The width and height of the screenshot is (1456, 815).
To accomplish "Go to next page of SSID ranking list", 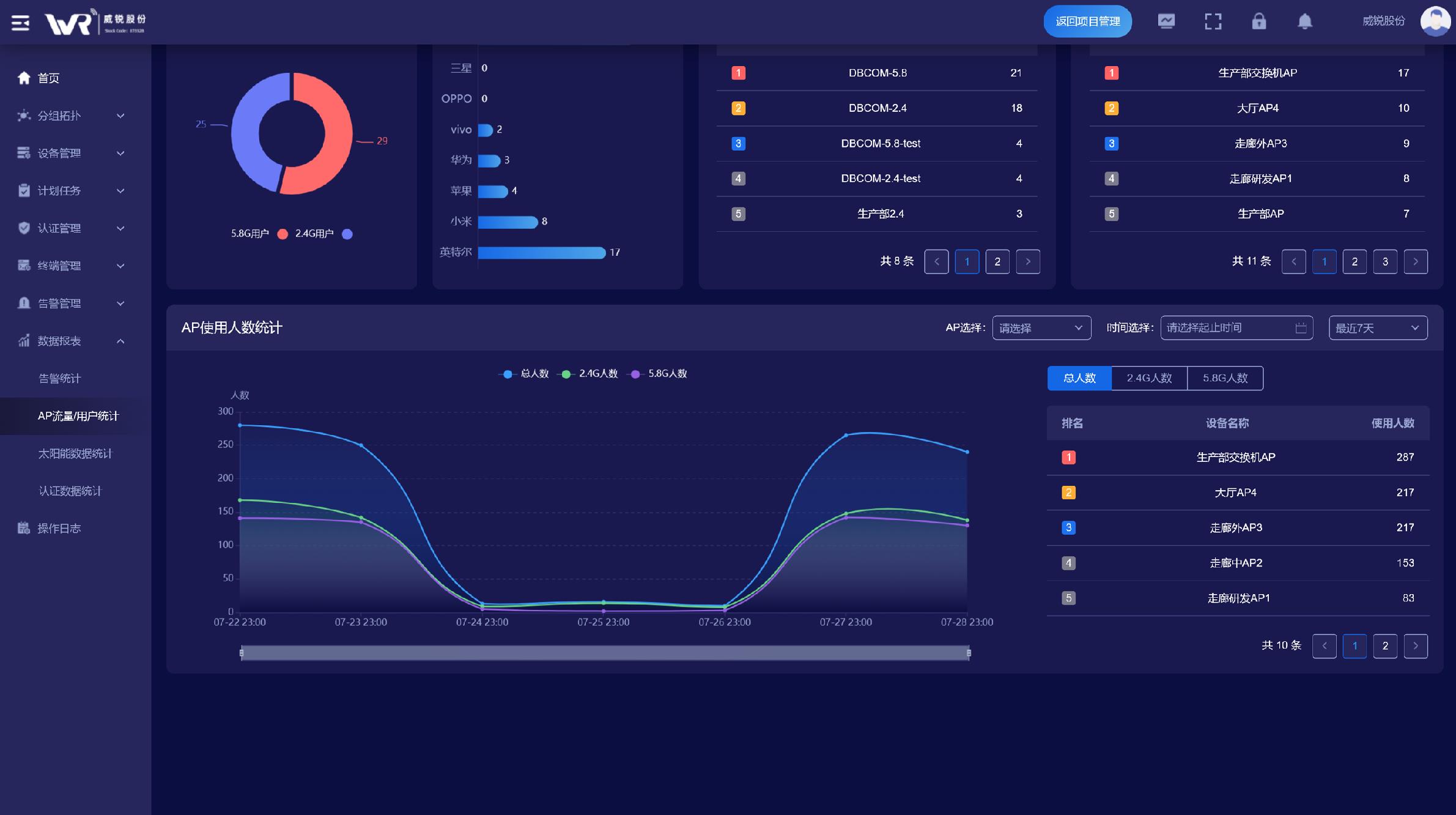I will tap(1028, 262).
